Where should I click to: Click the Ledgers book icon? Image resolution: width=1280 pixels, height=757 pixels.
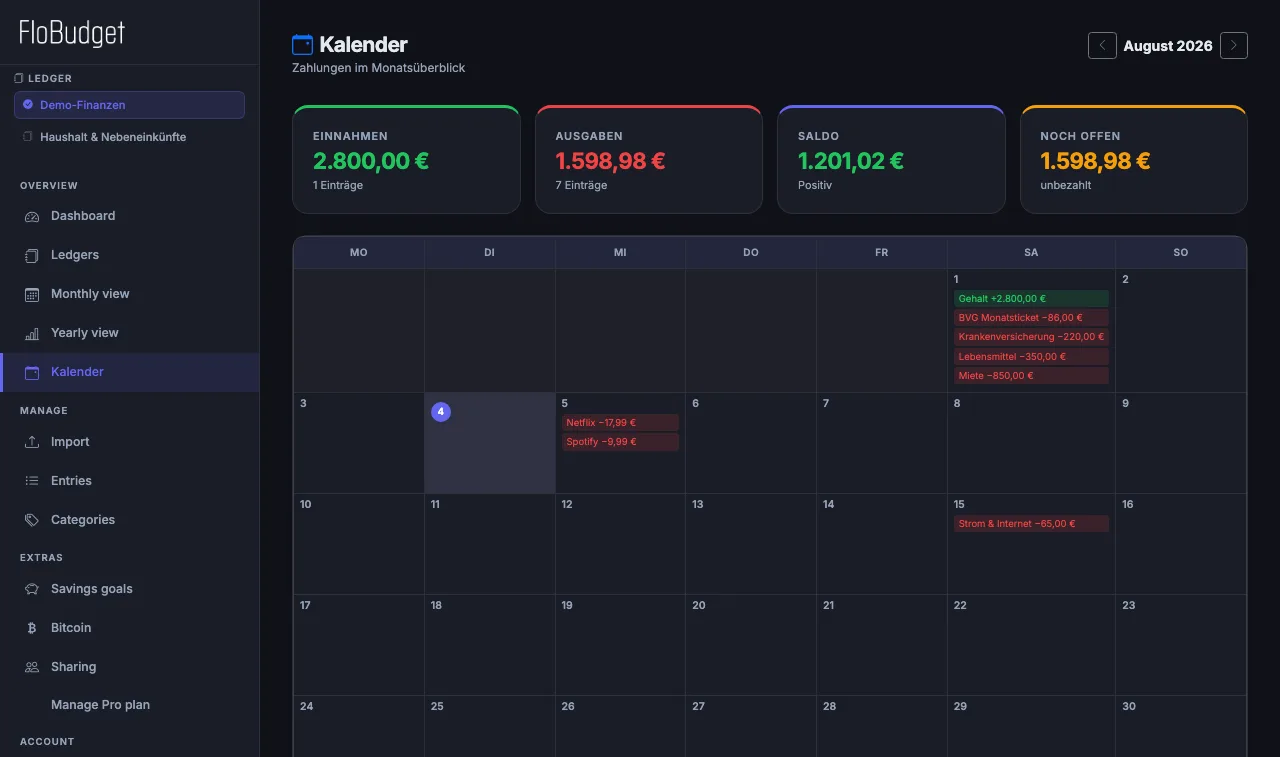(x=31, y=255)
